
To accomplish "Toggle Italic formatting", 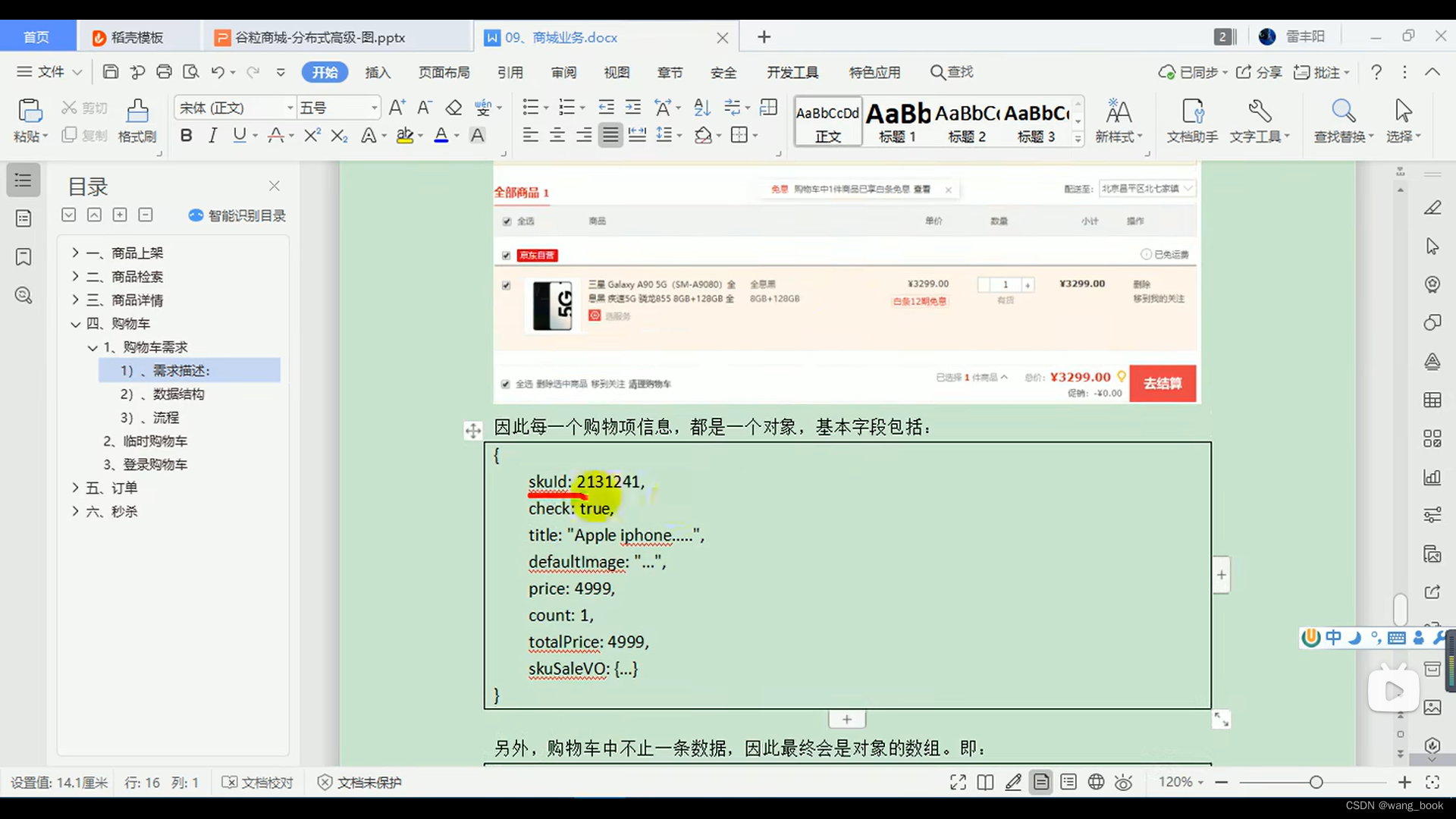I will (x=213, y=136).
